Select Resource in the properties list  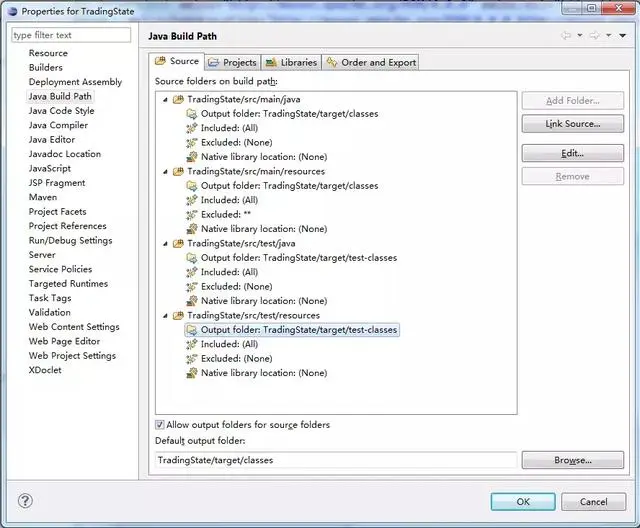click(x=48, y=53)
